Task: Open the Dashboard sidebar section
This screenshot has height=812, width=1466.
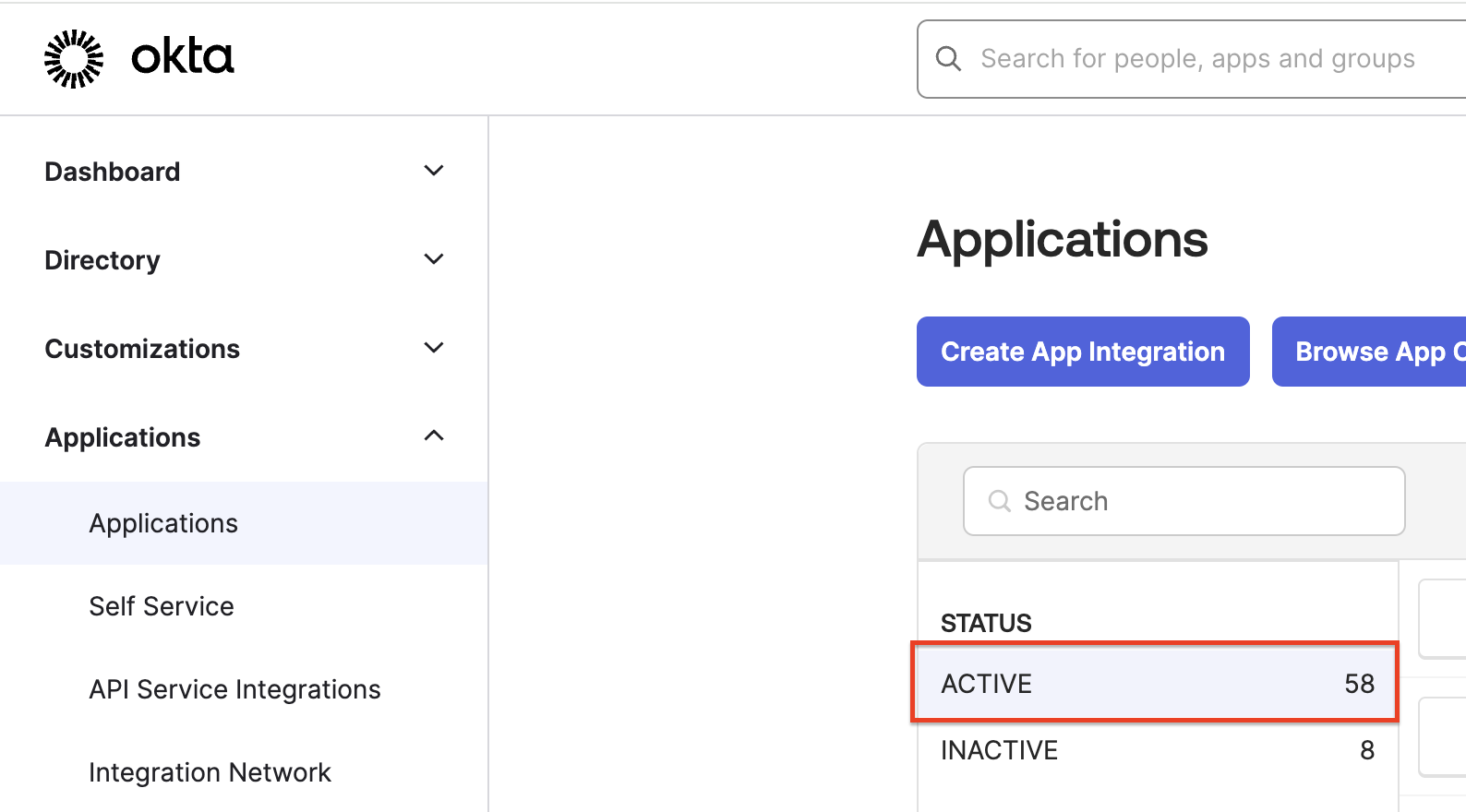Action: (x=244, y=172)
